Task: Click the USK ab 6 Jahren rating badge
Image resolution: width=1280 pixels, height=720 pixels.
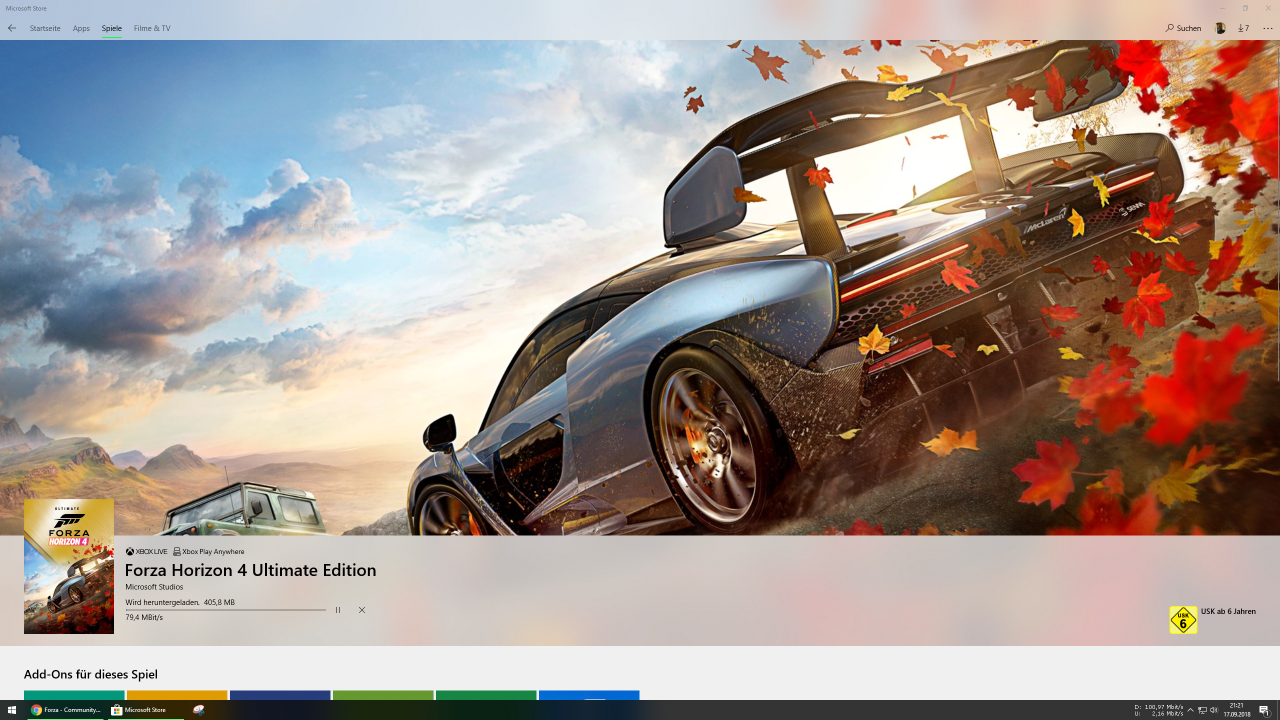Action: 1184,619
